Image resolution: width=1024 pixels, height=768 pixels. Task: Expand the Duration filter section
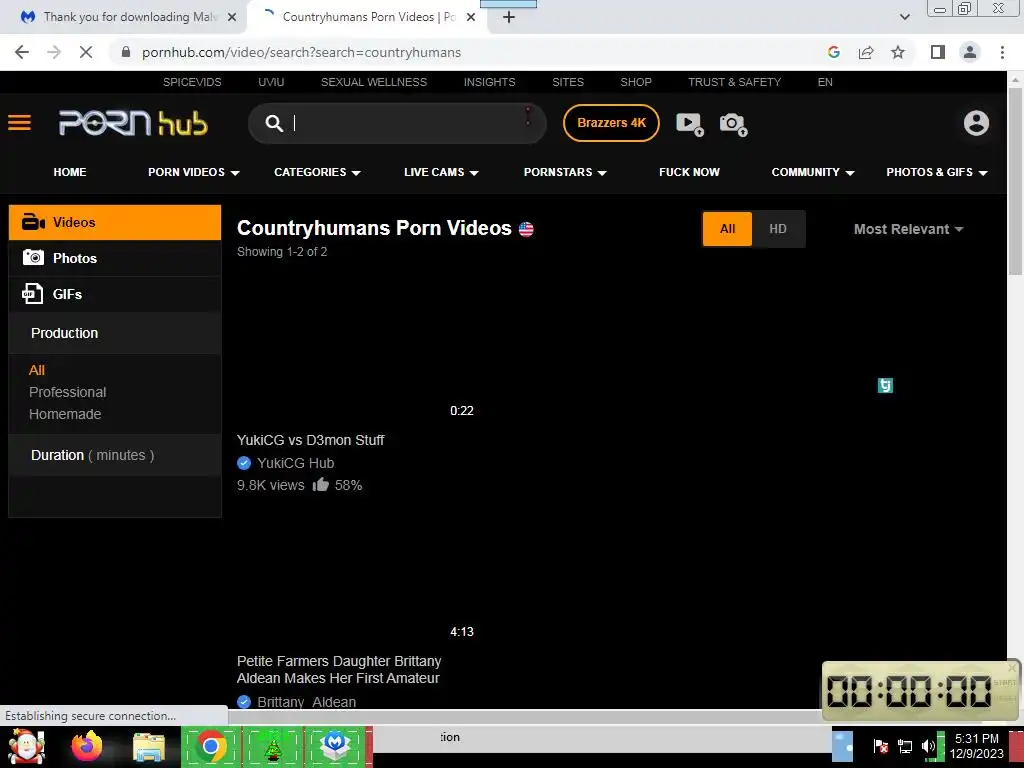coord(115,455)
